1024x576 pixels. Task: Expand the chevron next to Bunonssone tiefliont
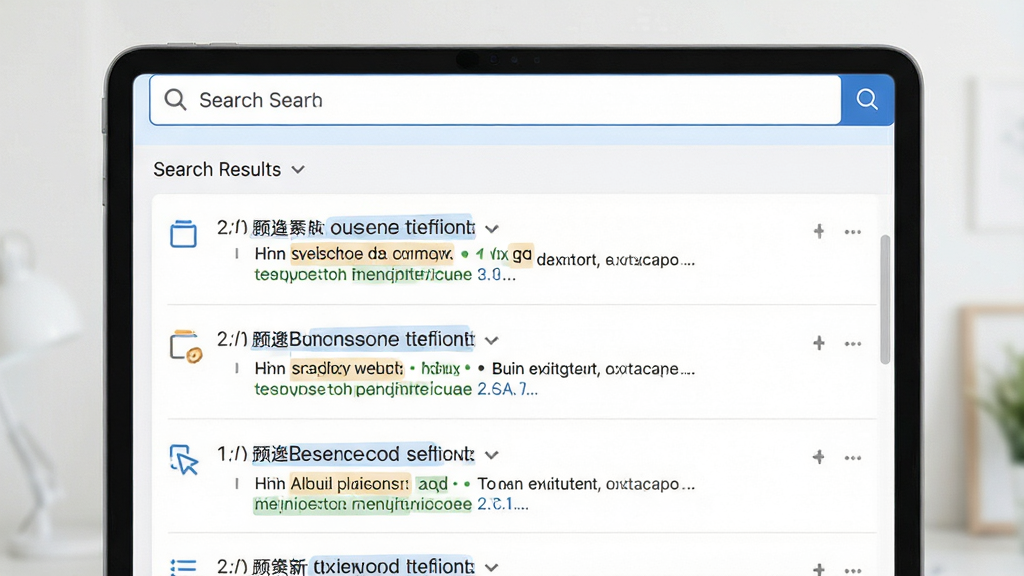492,340
